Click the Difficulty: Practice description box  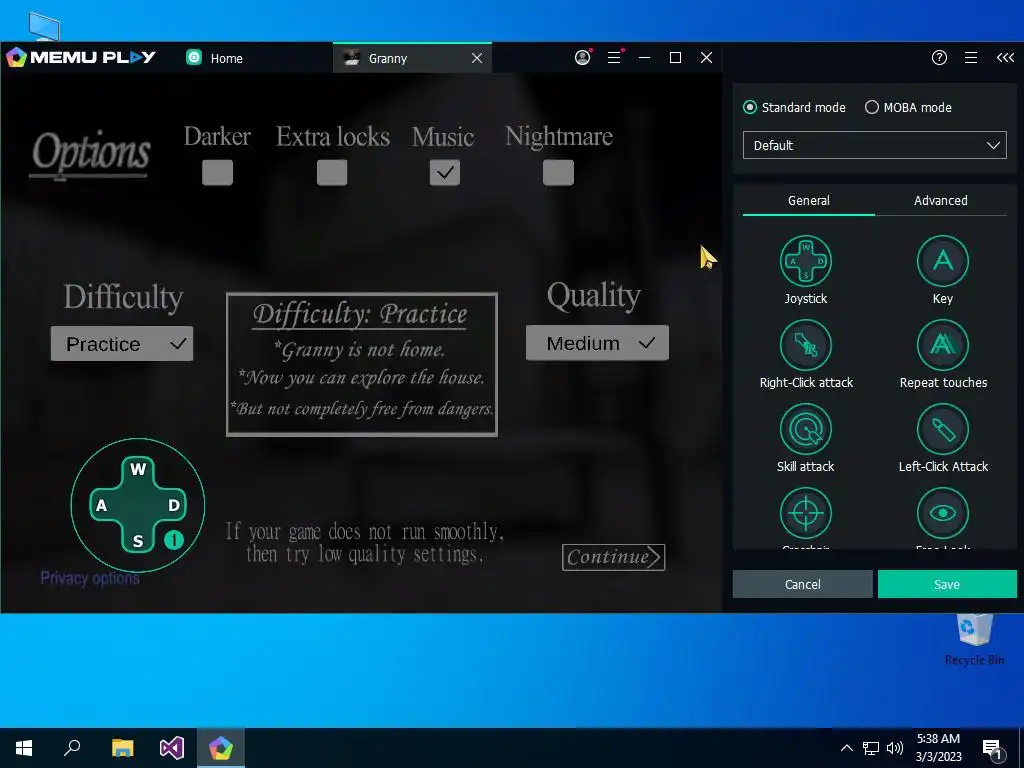click(x=362, y=364)
